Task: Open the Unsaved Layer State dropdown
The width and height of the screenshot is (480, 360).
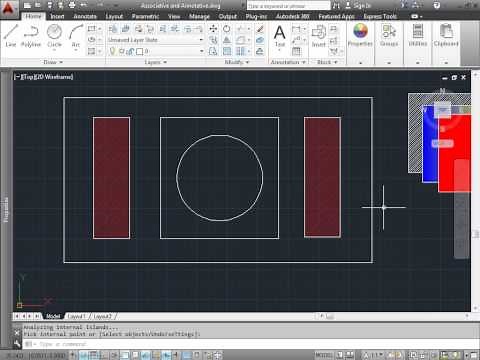Action: [x=155, y=40]
